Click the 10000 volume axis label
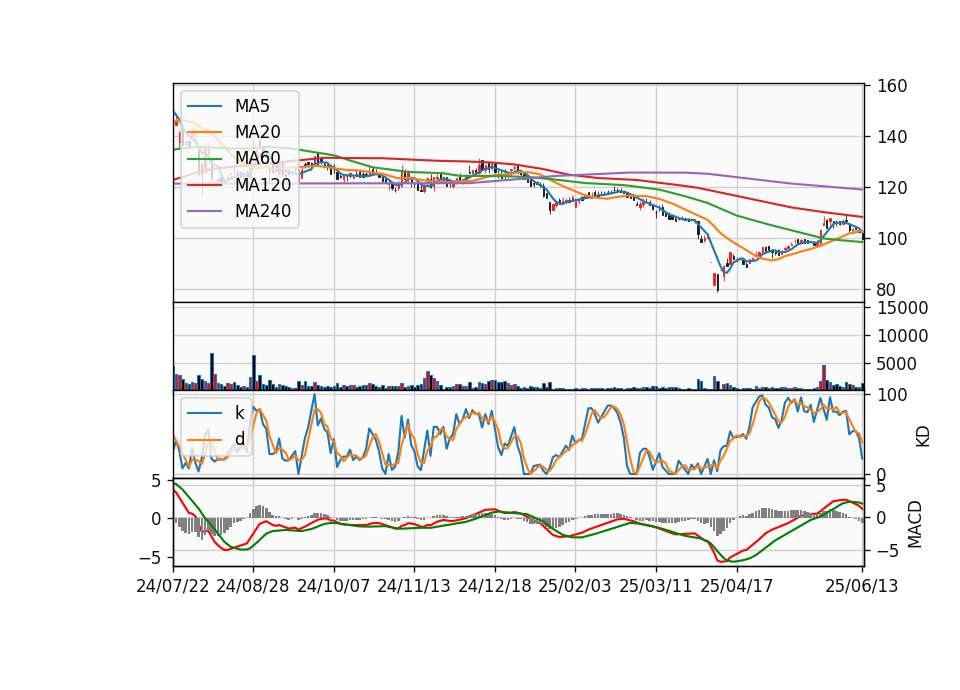Screen dimensions: 960x690 tap(902, 336)
